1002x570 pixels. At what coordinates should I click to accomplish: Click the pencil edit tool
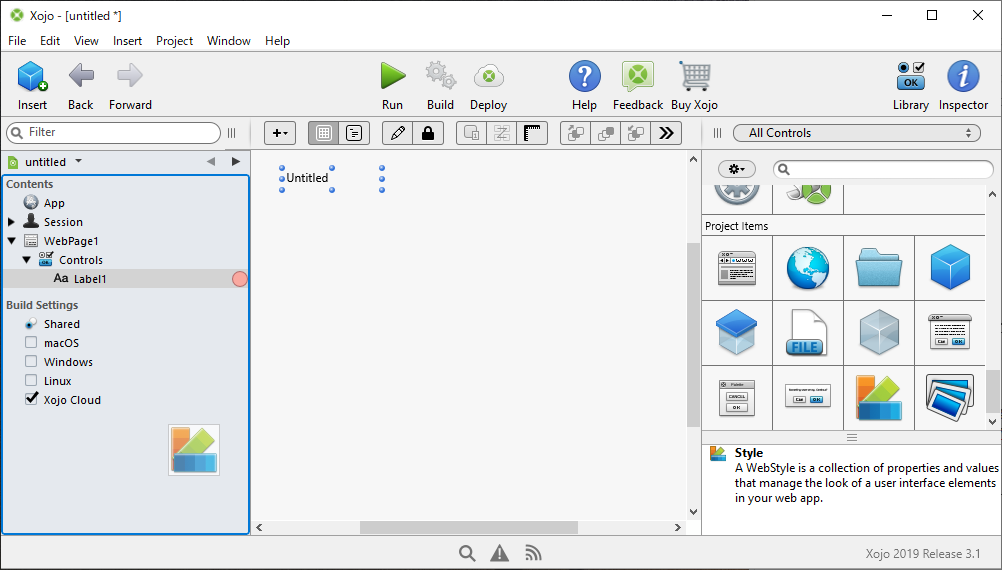click(397, 133)
